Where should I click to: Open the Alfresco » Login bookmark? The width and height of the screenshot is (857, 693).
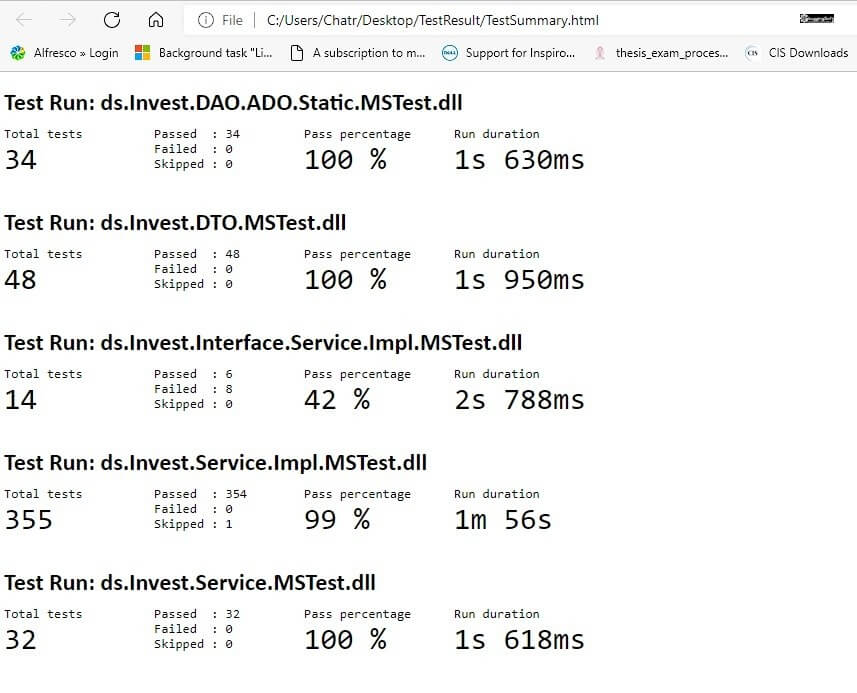tap(64, 52)
